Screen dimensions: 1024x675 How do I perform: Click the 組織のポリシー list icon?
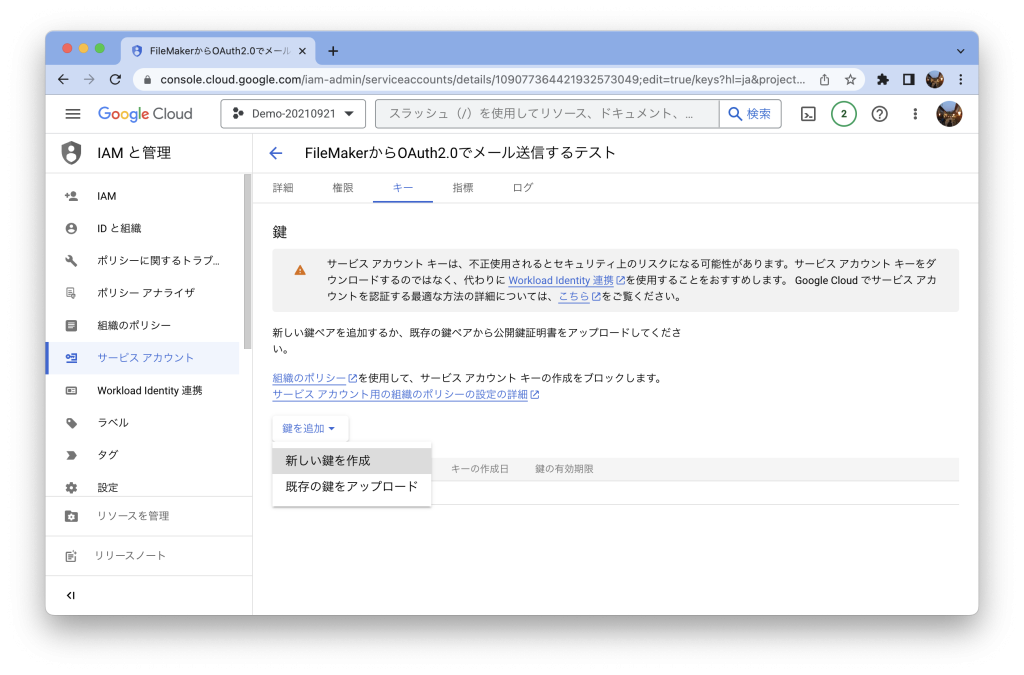[71, 325]
